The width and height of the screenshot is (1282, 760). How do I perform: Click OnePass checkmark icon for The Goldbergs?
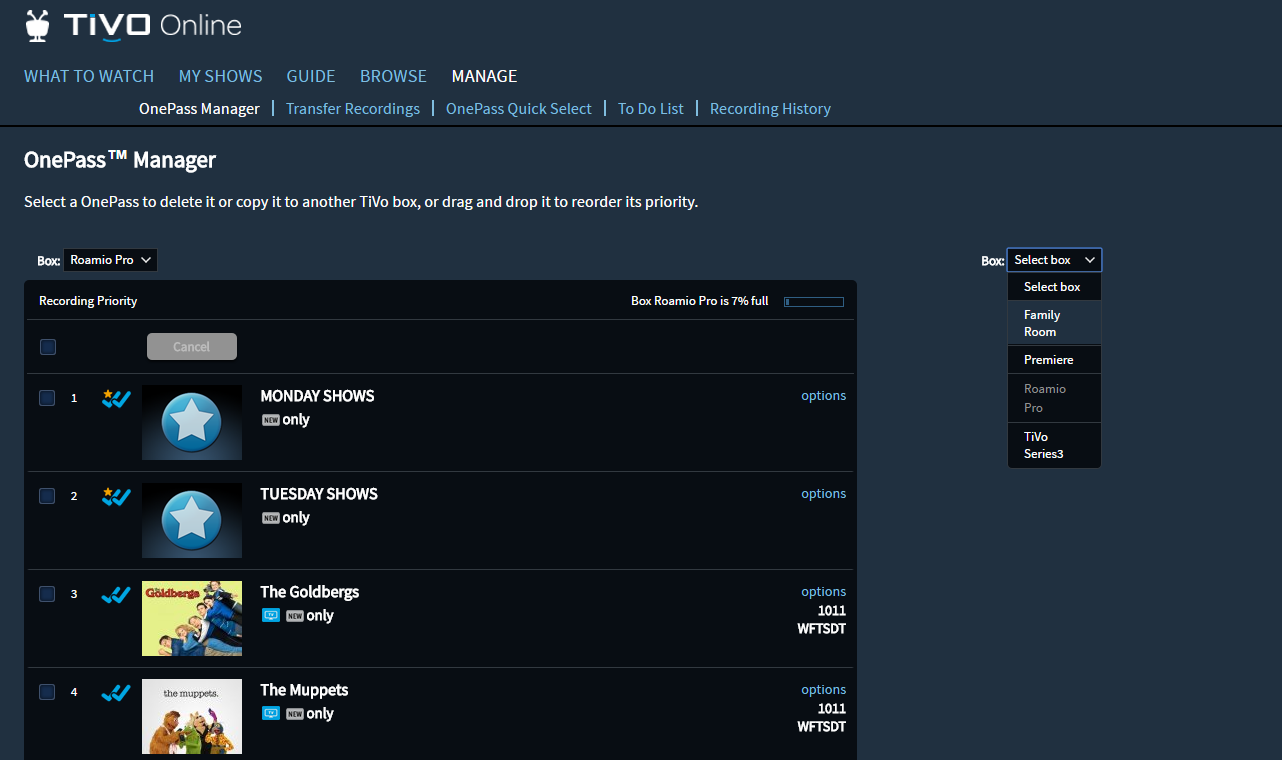[117, 595]
